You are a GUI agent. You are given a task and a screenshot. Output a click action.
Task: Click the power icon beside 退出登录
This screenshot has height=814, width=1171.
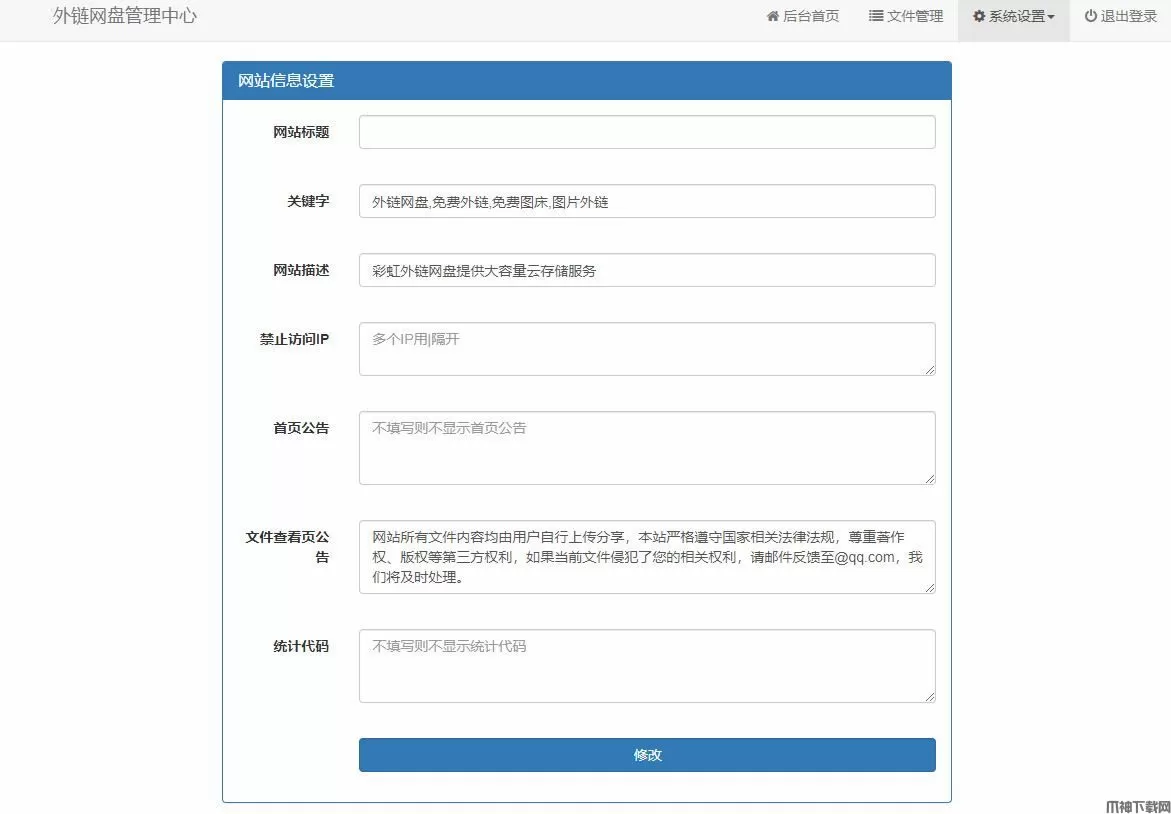coord(1091,16)
